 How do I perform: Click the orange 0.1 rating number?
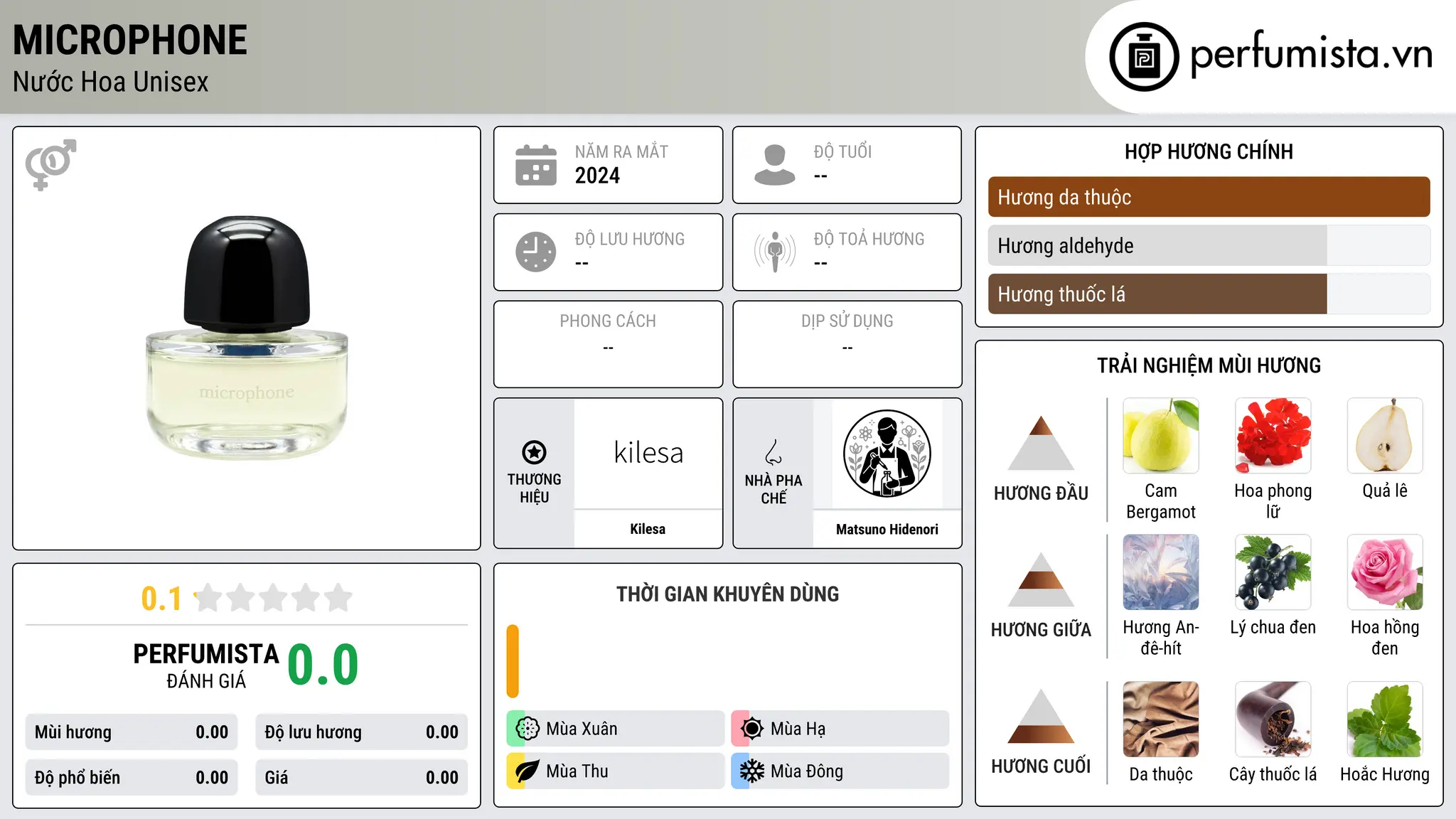pos(161,599)
